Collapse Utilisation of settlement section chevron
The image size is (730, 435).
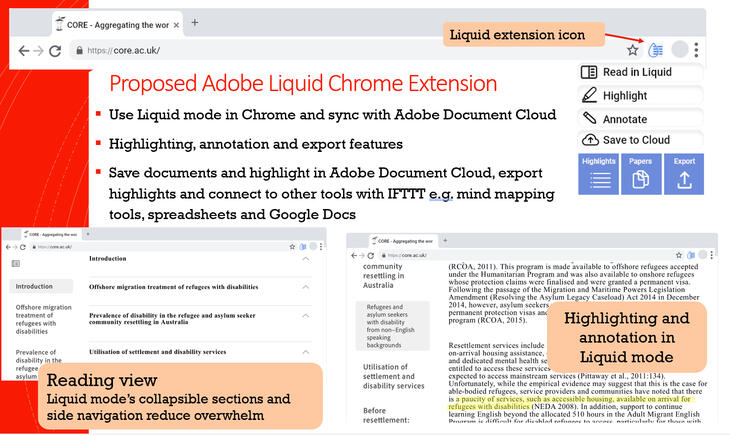point(305,352)
